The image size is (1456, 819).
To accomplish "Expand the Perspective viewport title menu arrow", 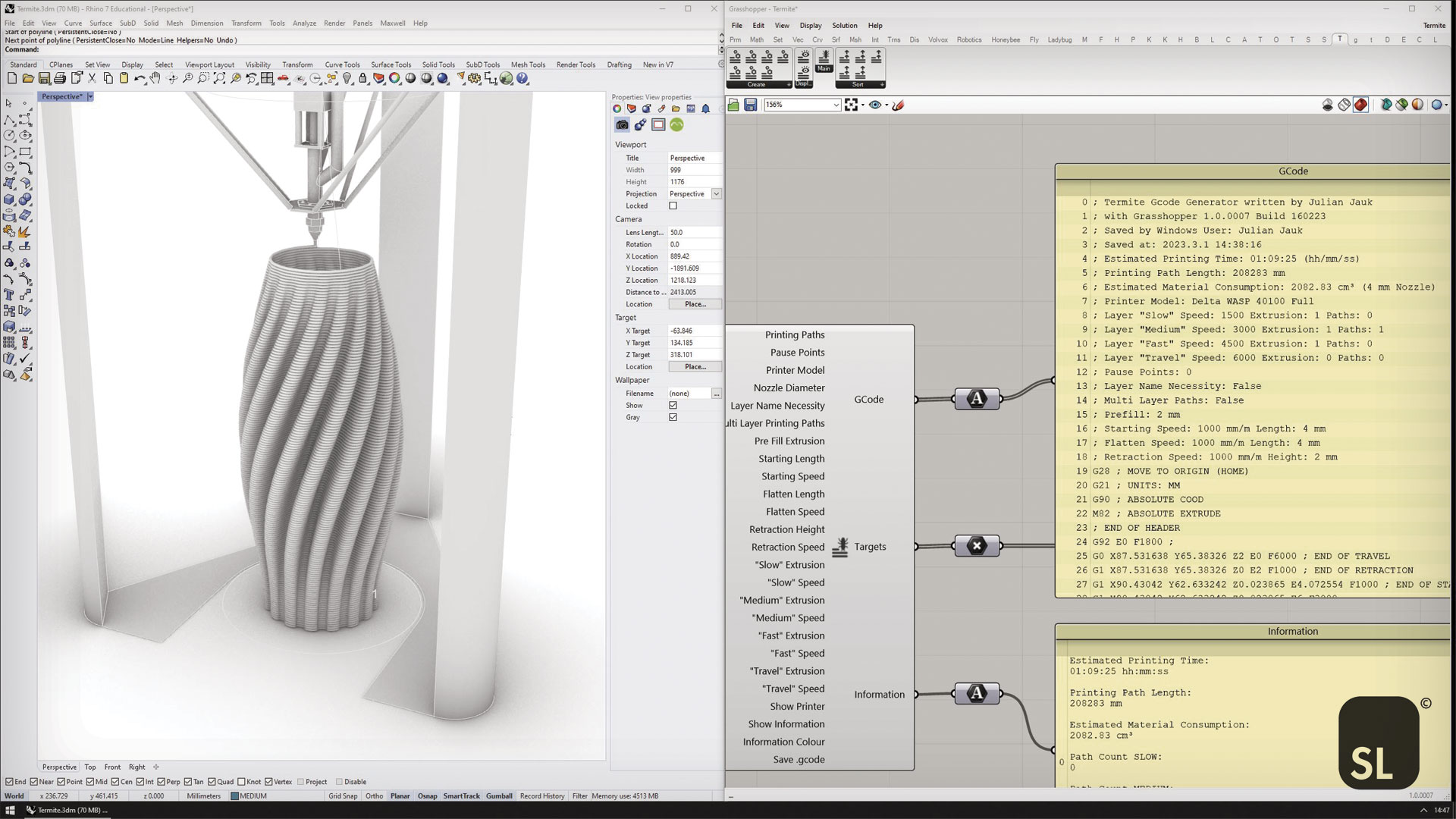I will (x=90, y=96).
